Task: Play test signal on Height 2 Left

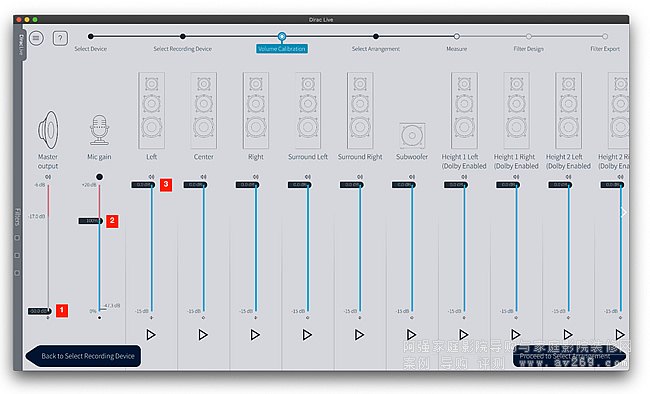Action: tap(568, 335)
